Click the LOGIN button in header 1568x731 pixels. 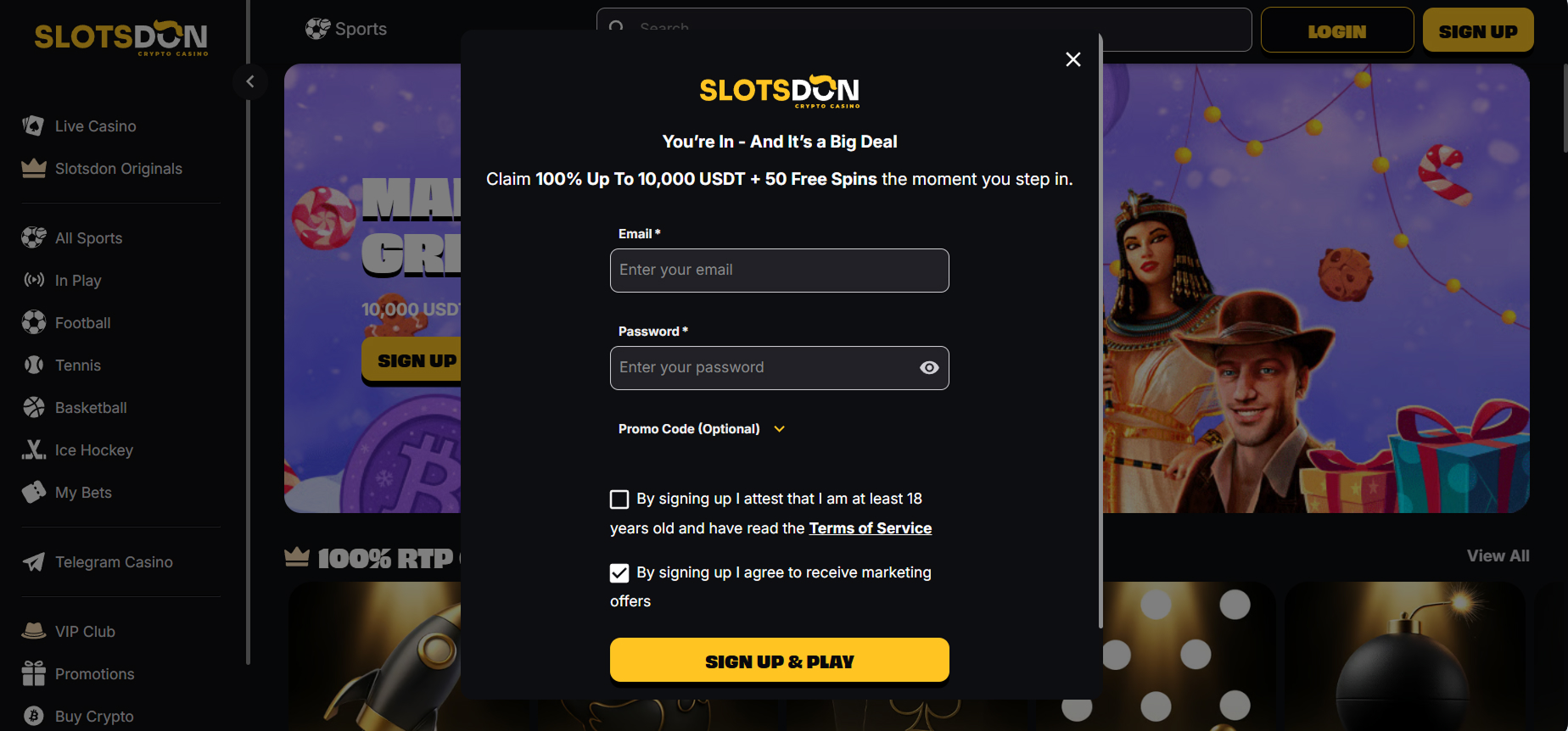(x=1336, y=31)
